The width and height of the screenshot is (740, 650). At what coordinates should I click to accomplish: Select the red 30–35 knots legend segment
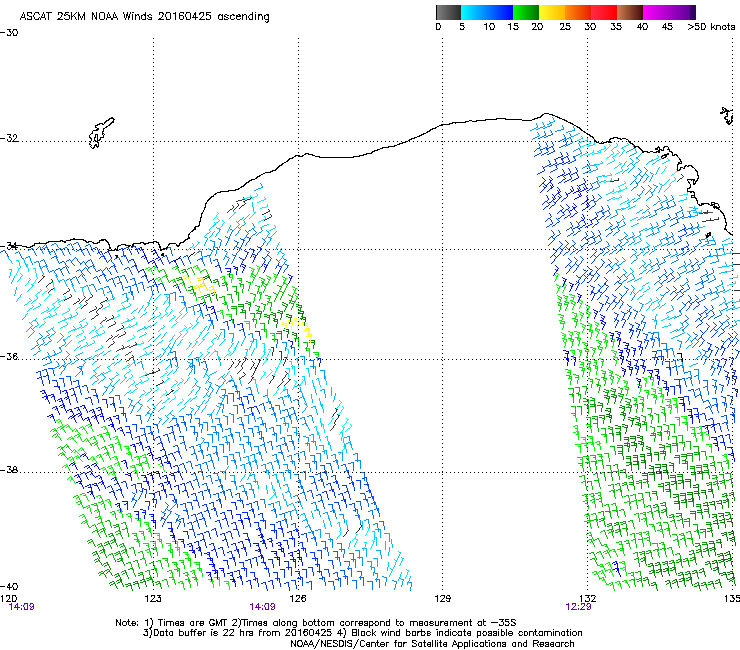[604, 12]
